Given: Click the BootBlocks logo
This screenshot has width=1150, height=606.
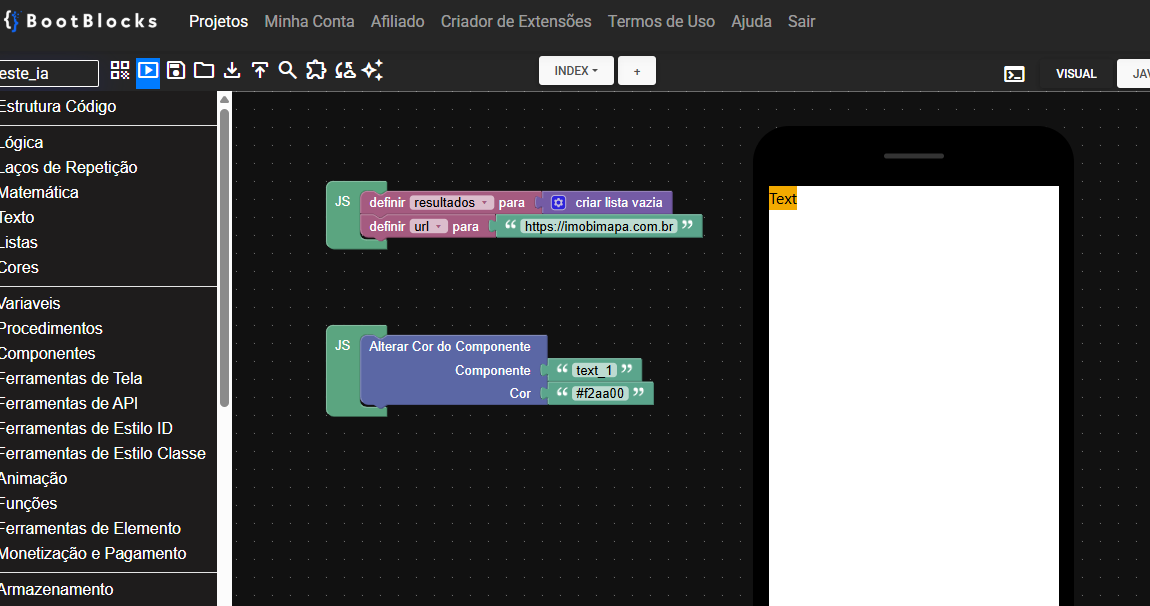Looking at the screenshot, I should pyautogui.click(x=81, y=21).
